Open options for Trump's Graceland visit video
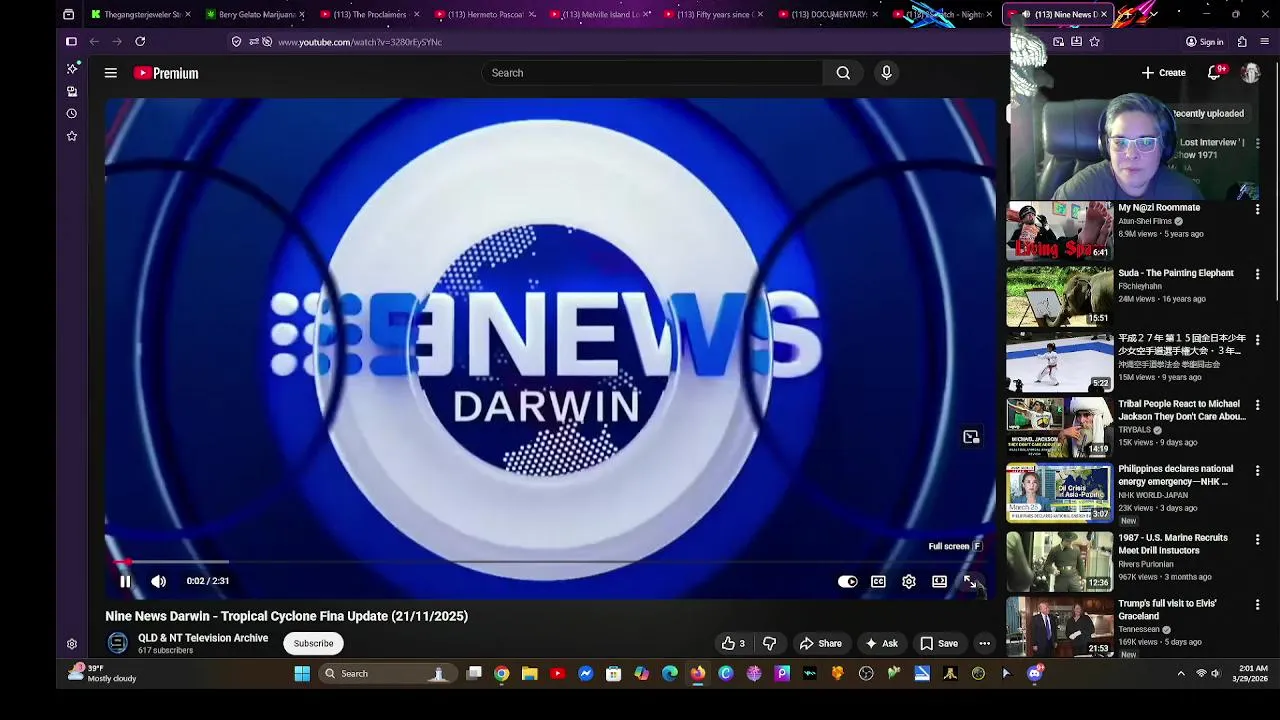 pos(1257,606)
